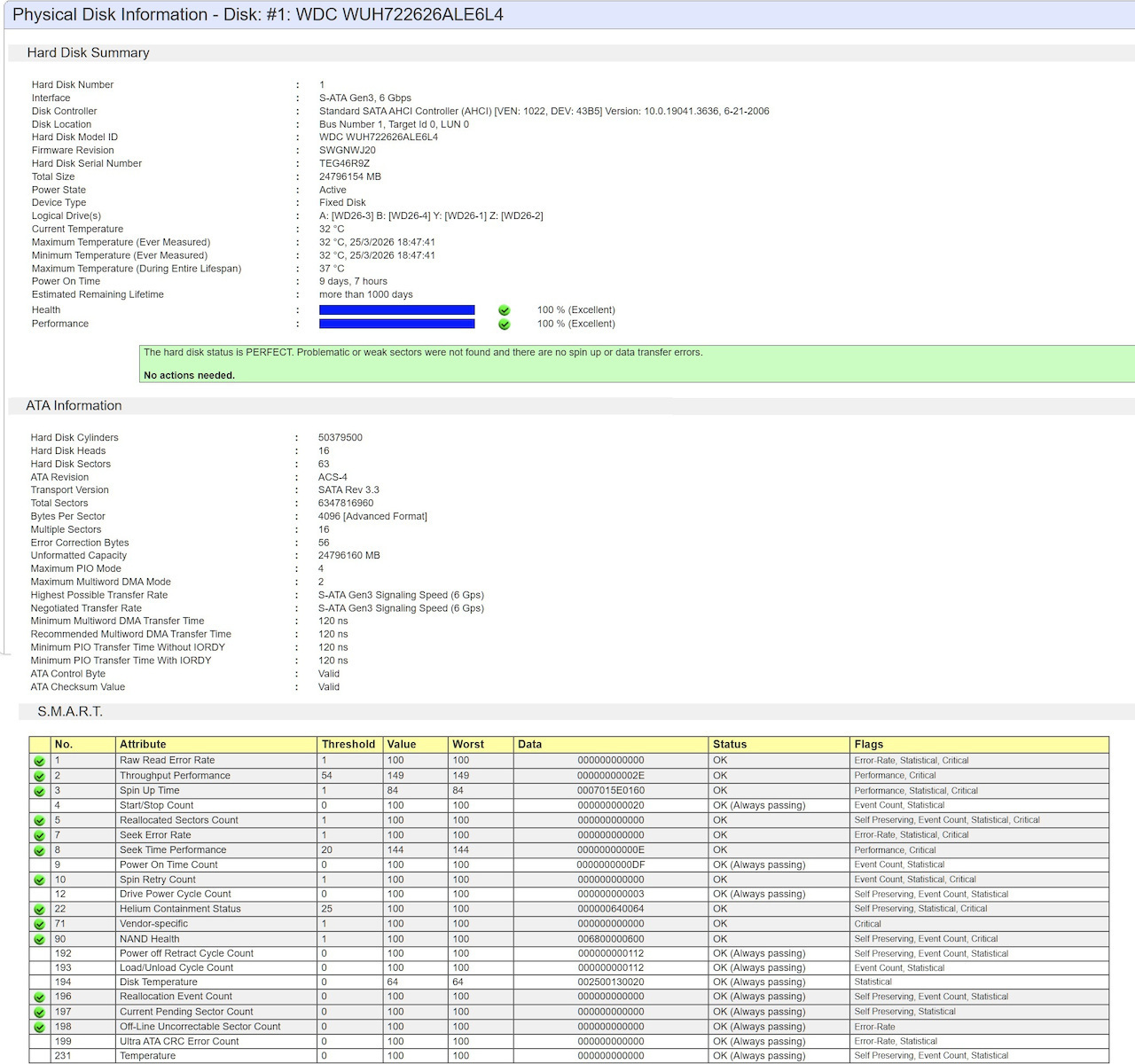This screenshot has height=1064, width=1135.
Task: Click the Drive Power Cycle Count attribute name
Action: (x=175, y=895)
